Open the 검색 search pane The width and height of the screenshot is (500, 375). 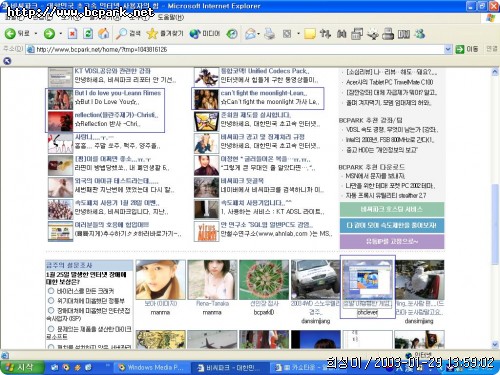tap(128, 33)
